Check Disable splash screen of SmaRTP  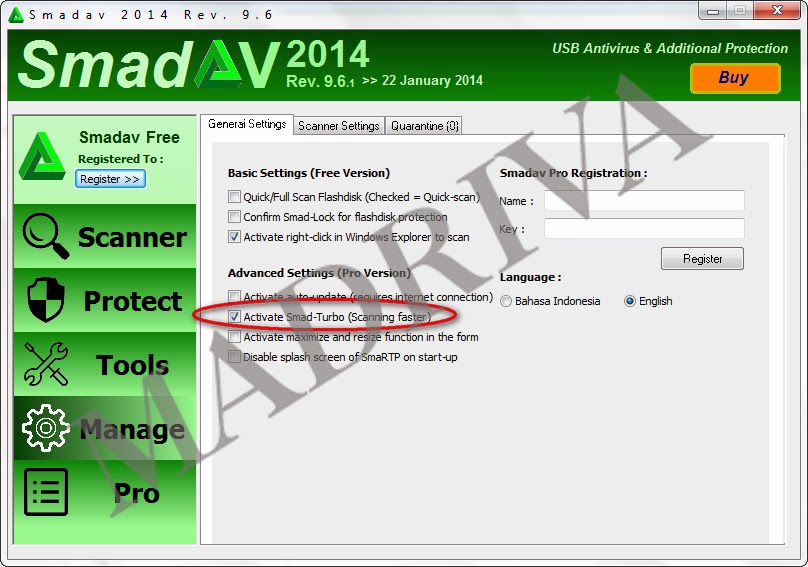(x=234, y=357)
